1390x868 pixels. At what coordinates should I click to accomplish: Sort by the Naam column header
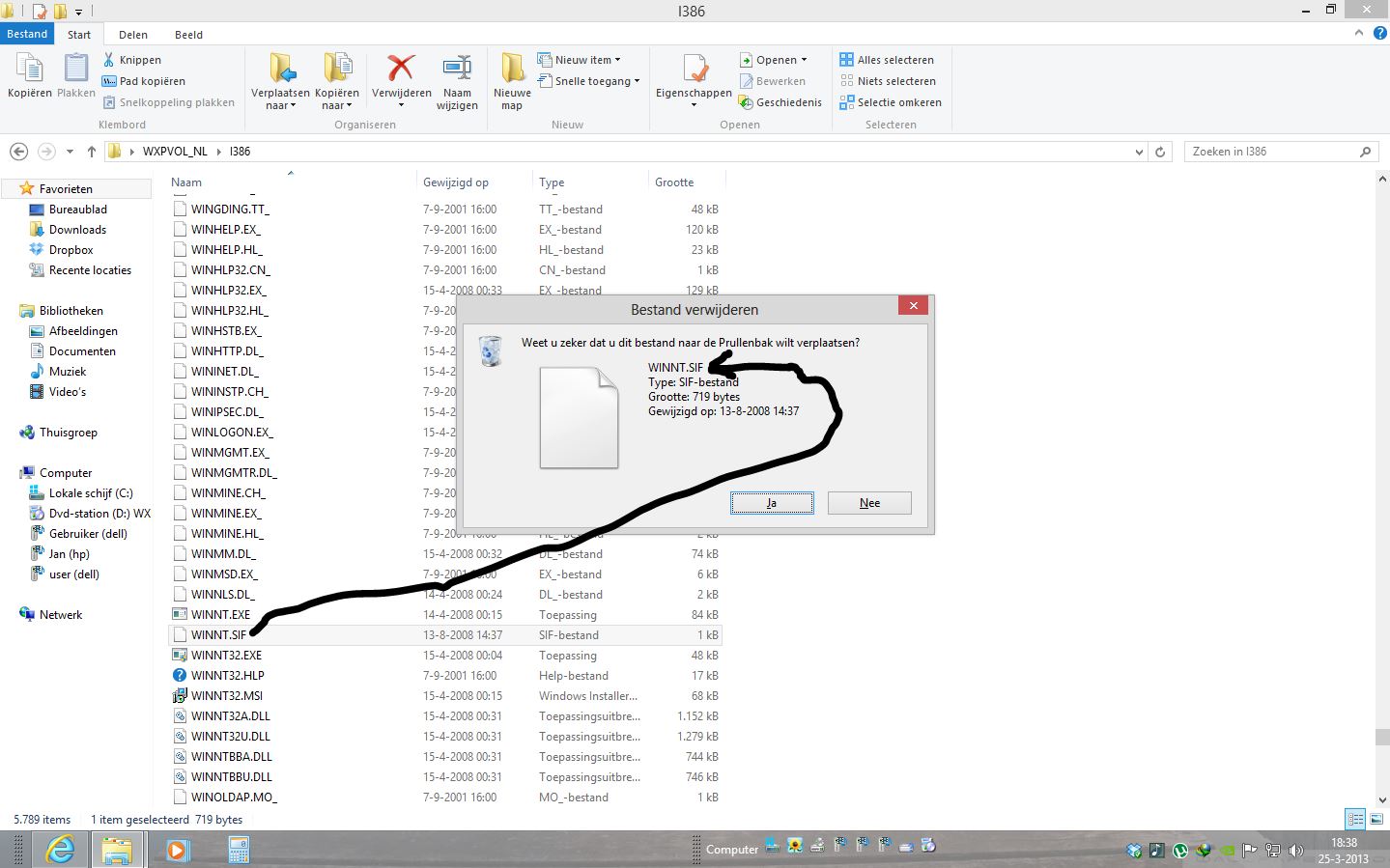coord(186,182)
